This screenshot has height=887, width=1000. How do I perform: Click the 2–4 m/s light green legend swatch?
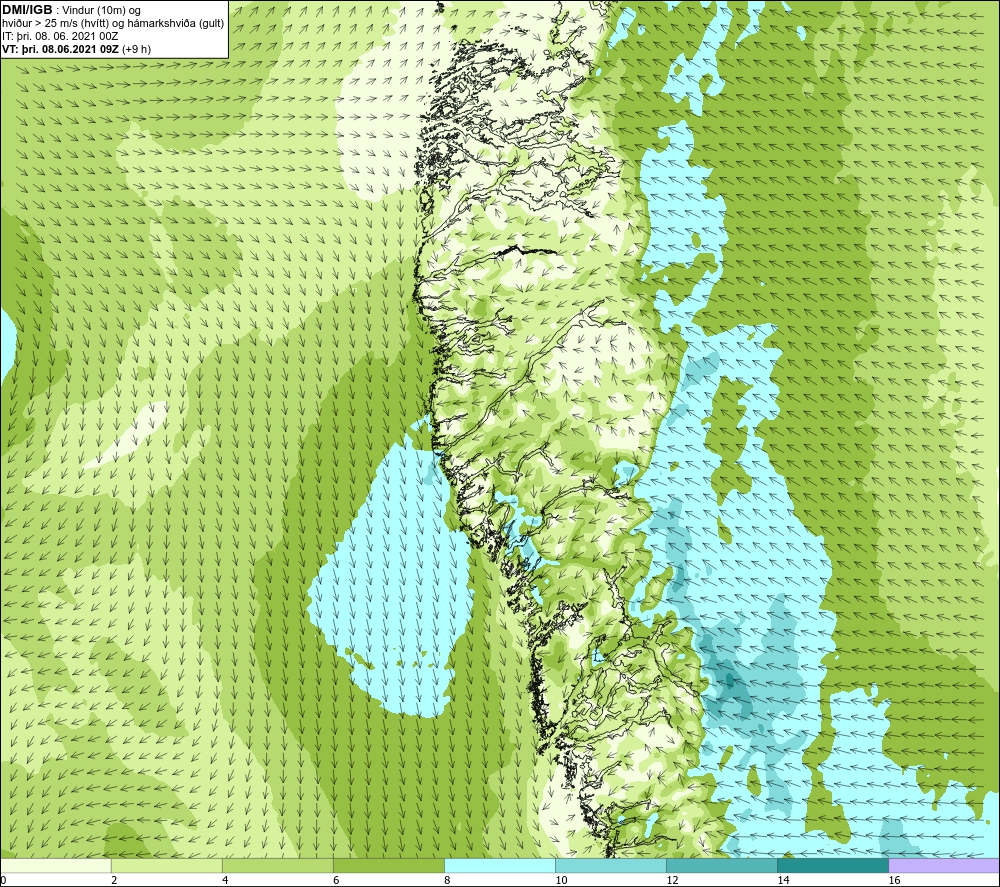(167, 866)
